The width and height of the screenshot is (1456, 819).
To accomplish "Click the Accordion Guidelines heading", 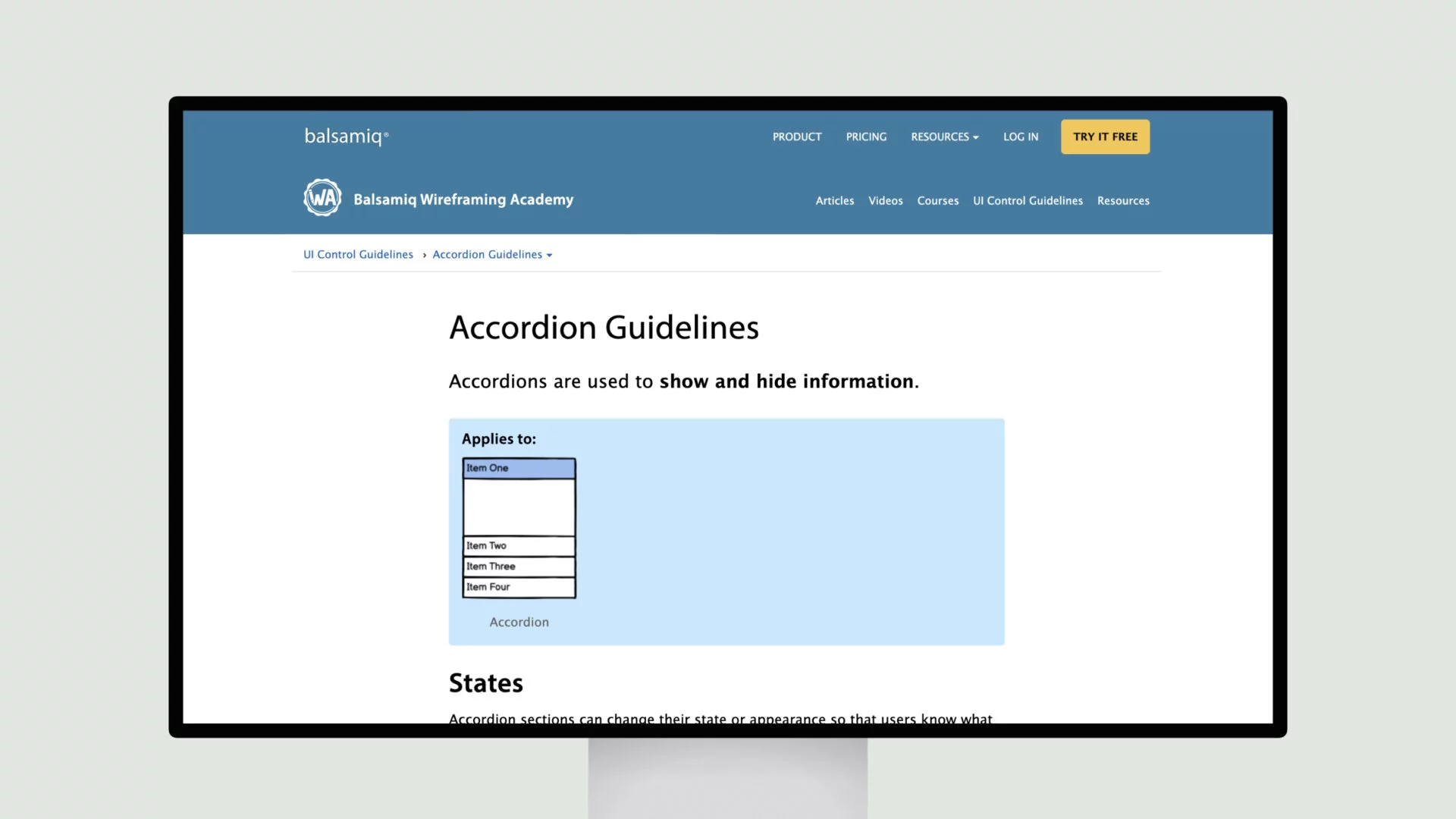I will point(604,328).
